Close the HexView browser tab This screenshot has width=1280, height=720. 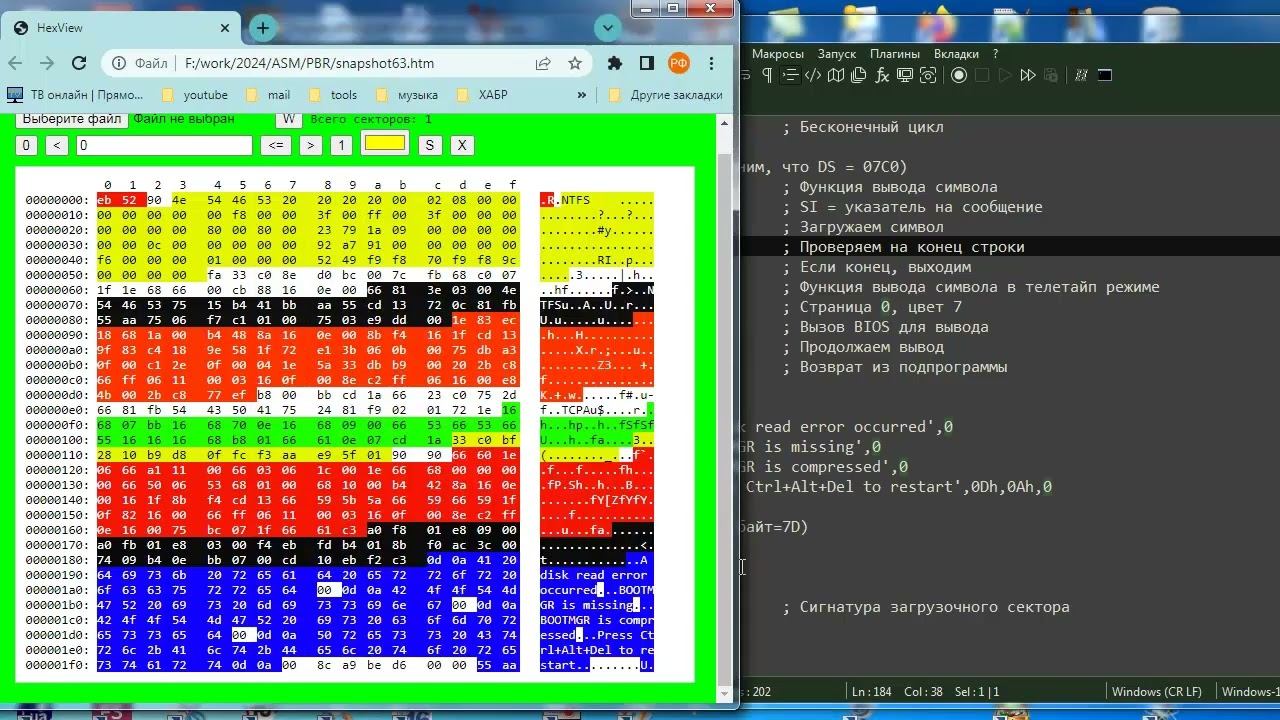[x=226, y=29]
